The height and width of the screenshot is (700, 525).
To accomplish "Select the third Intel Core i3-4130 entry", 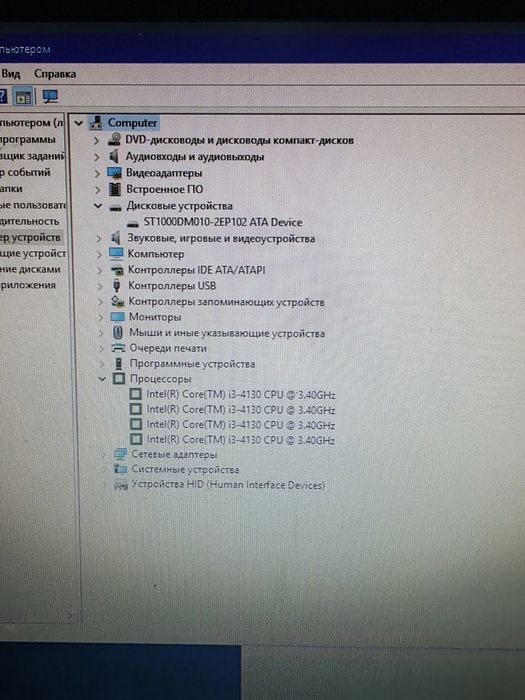I will [241, 425].
